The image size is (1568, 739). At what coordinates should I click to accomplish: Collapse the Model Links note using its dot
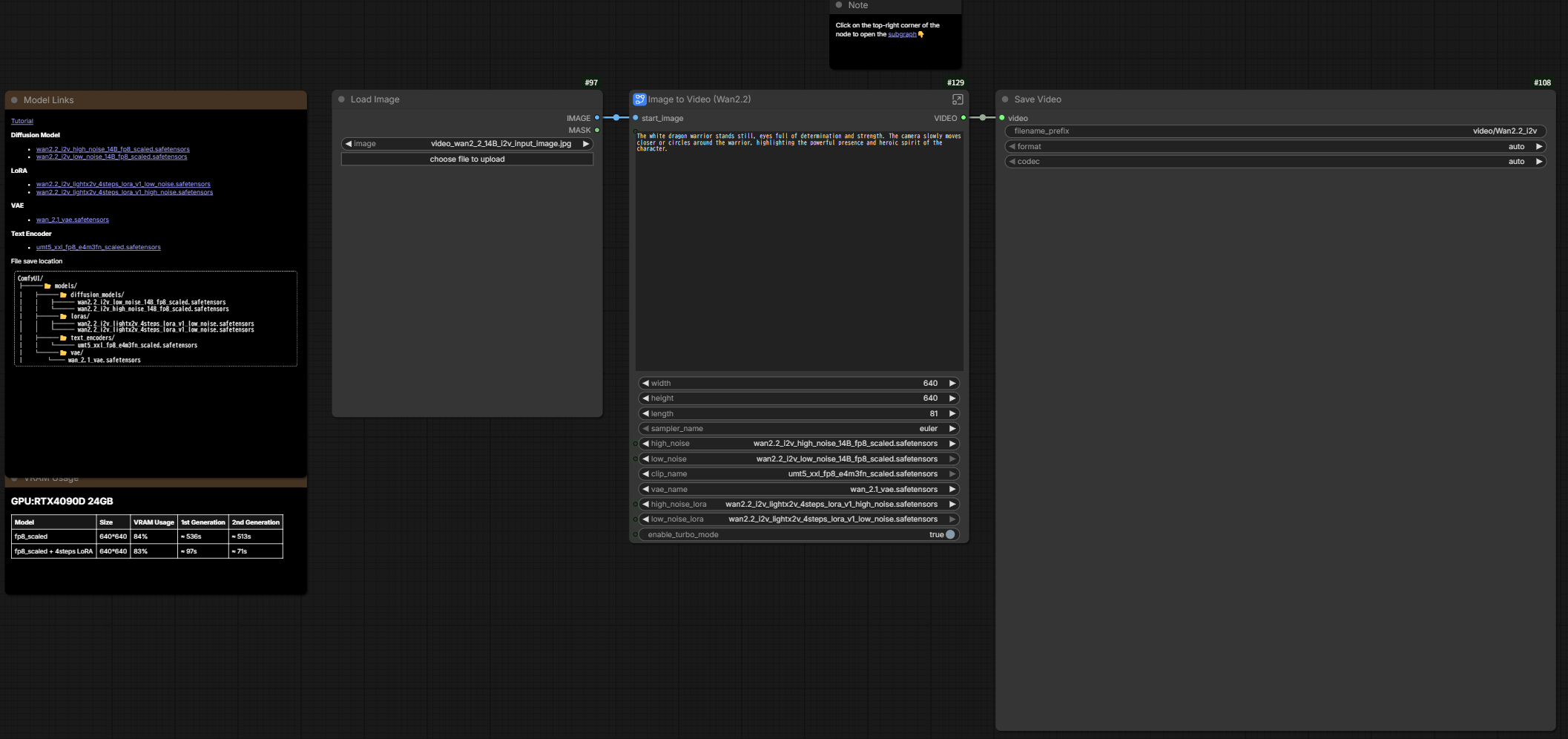coord(14,100)
